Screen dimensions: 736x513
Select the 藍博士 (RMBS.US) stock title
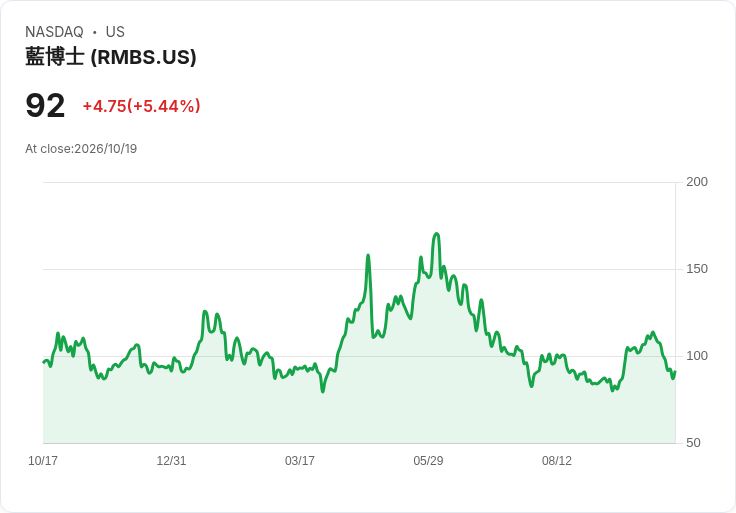[x=111, y=57]
